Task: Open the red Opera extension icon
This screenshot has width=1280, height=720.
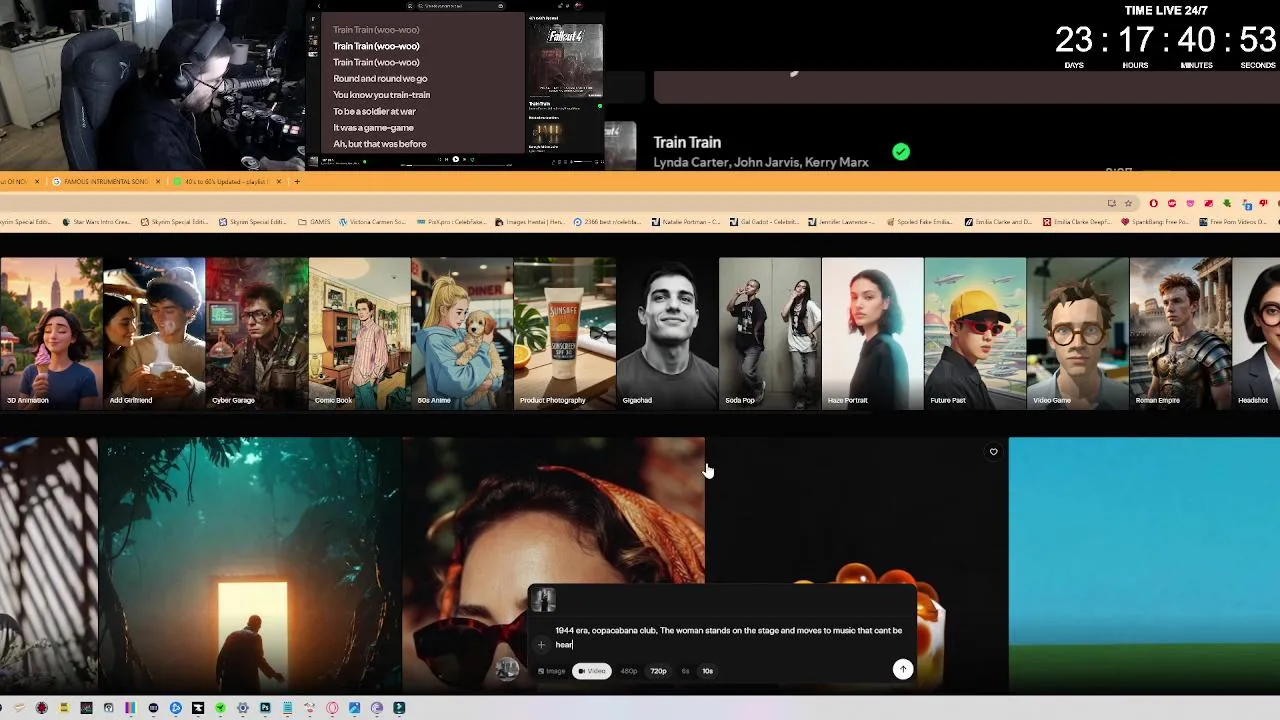Action: (1153, 203)
